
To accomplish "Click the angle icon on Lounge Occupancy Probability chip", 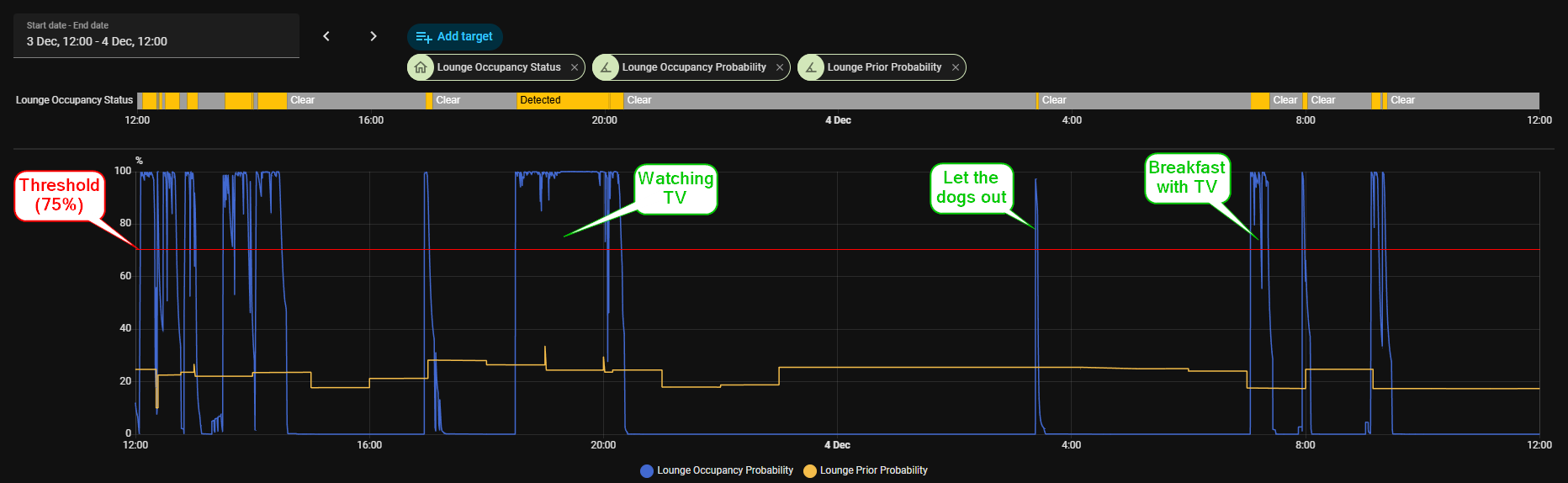I will pos(606,67).
